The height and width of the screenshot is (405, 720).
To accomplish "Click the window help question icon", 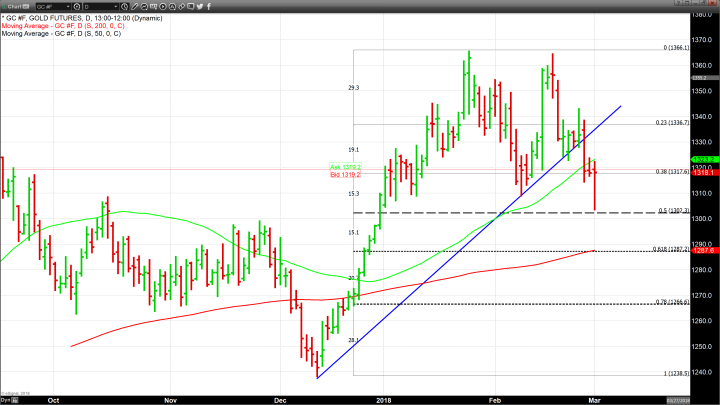I will (678, 3).
